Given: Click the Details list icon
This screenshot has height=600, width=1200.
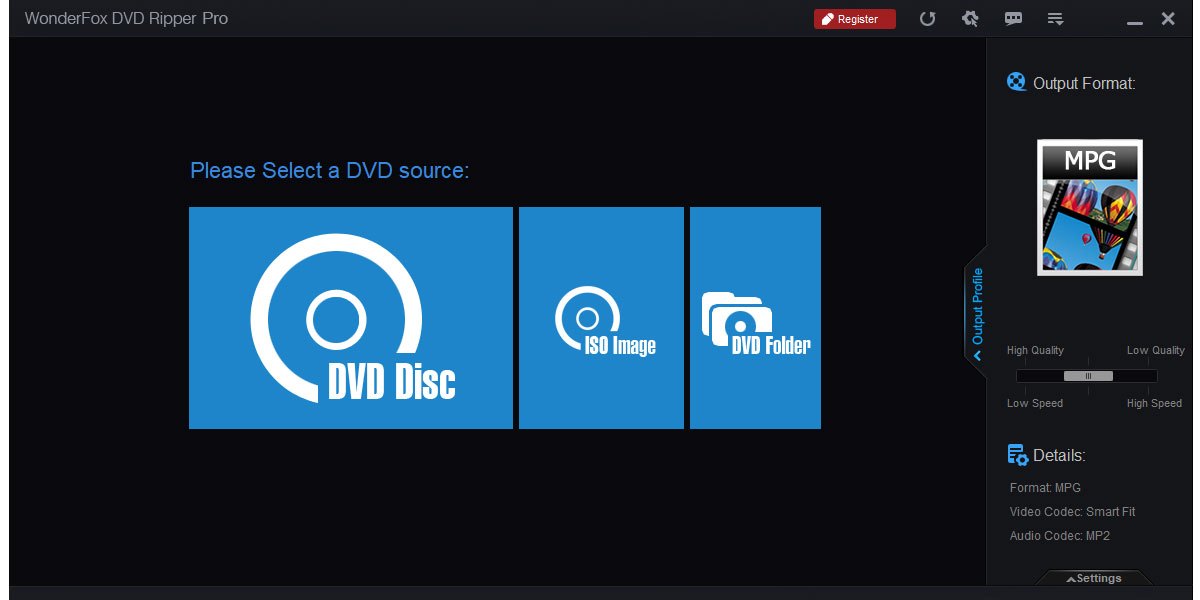Looking at the screenshot, I should (1016, 454).
